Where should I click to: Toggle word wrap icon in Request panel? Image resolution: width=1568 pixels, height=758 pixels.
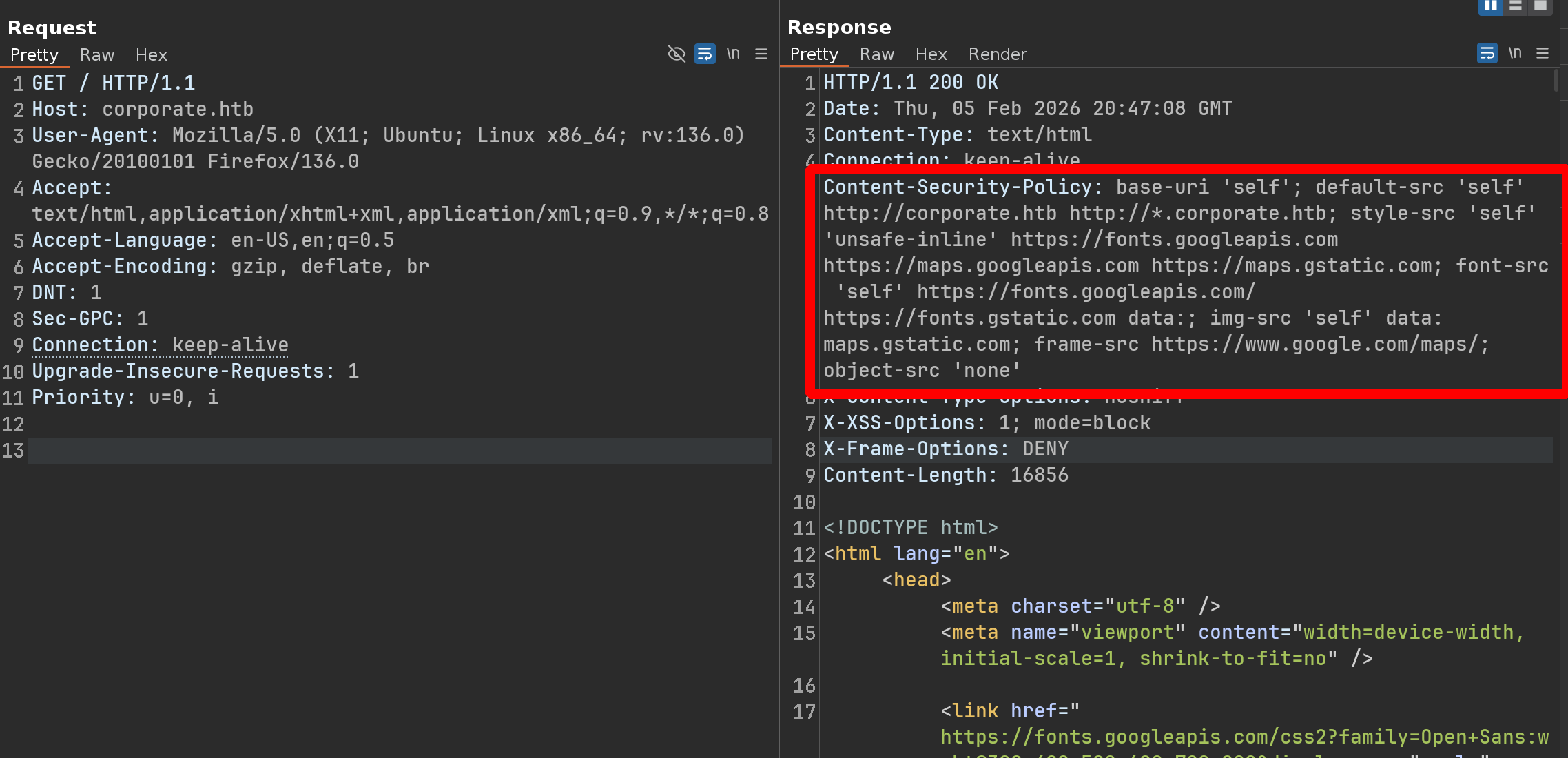click(704, 54)
